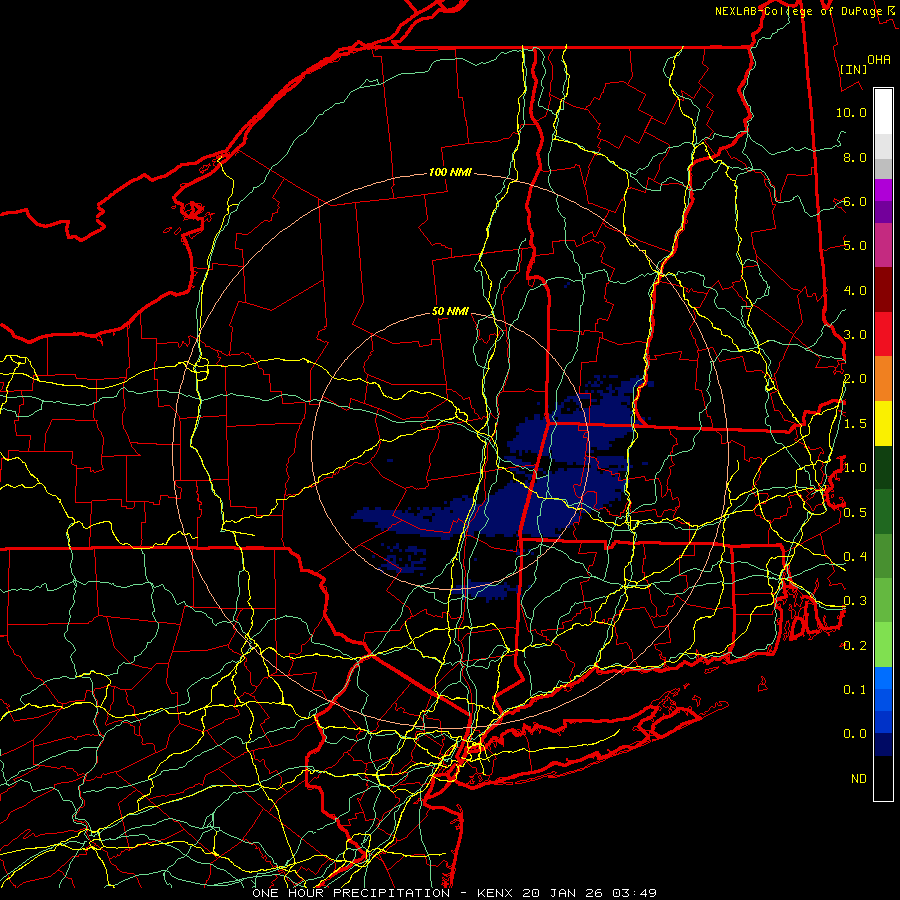900x900 pixels.
Task: Click the 5.0 legend value
Action: [855, 246]
